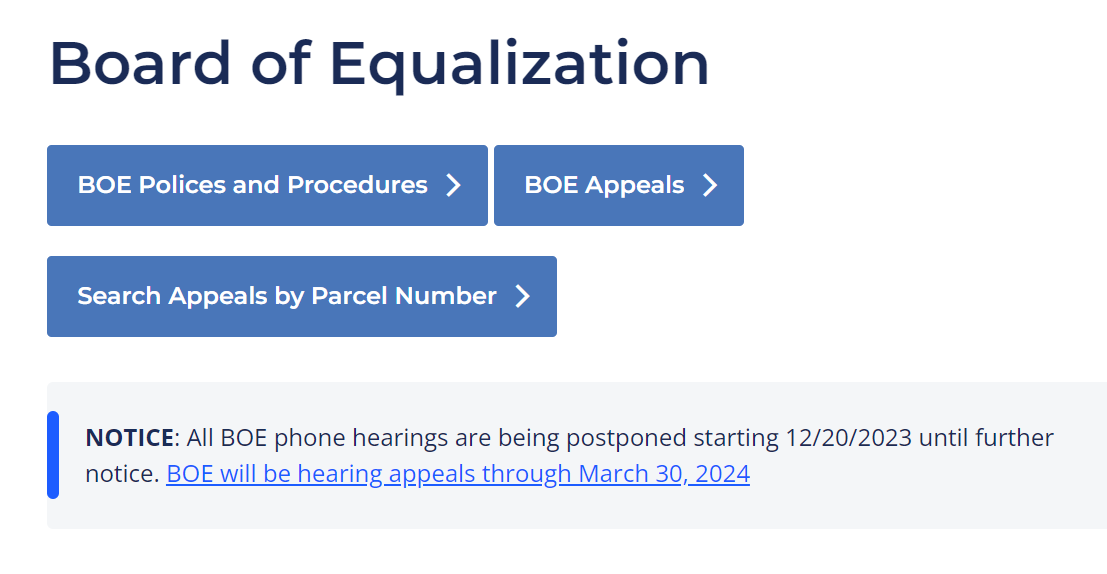Click the blue vertical bar beside the notice
This screenshot has width=1107, height=574.
[53, 455]
